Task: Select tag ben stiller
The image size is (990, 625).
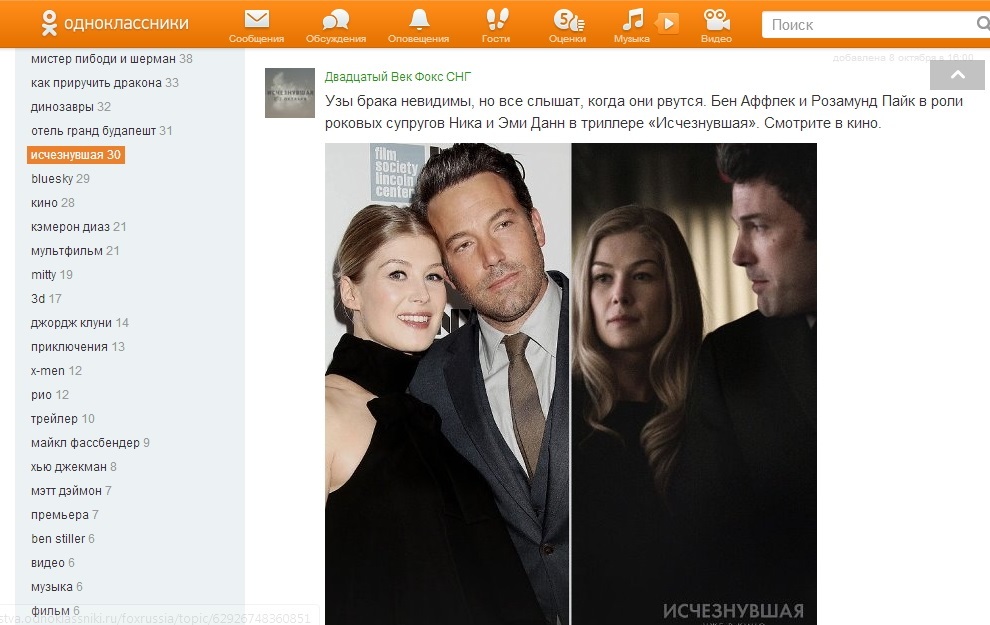Action: click(x=63, y=539)
